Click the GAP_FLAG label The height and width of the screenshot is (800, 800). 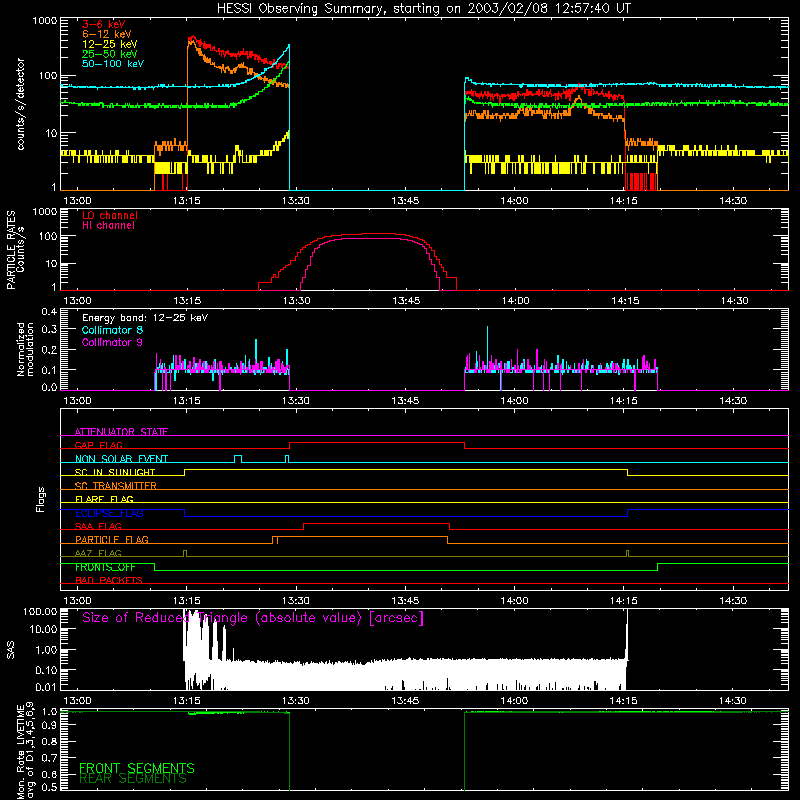[x=98, y=445]
